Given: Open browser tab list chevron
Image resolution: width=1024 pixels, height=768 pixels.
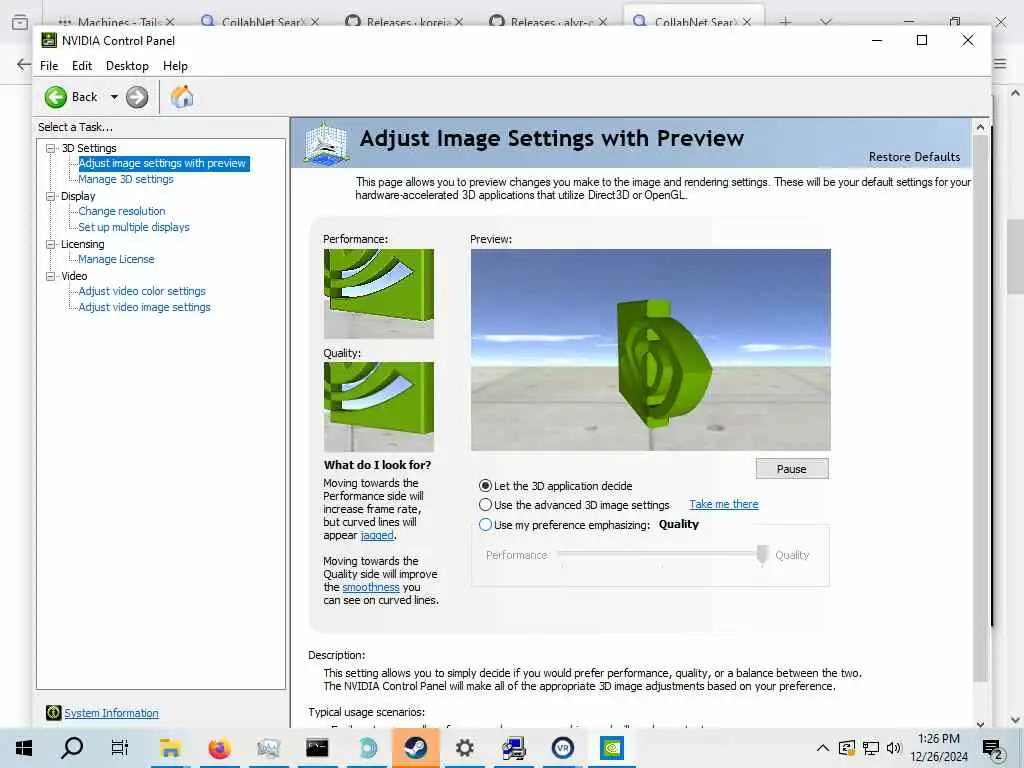Looking at the screenshot, I should (x=826, y=22).
